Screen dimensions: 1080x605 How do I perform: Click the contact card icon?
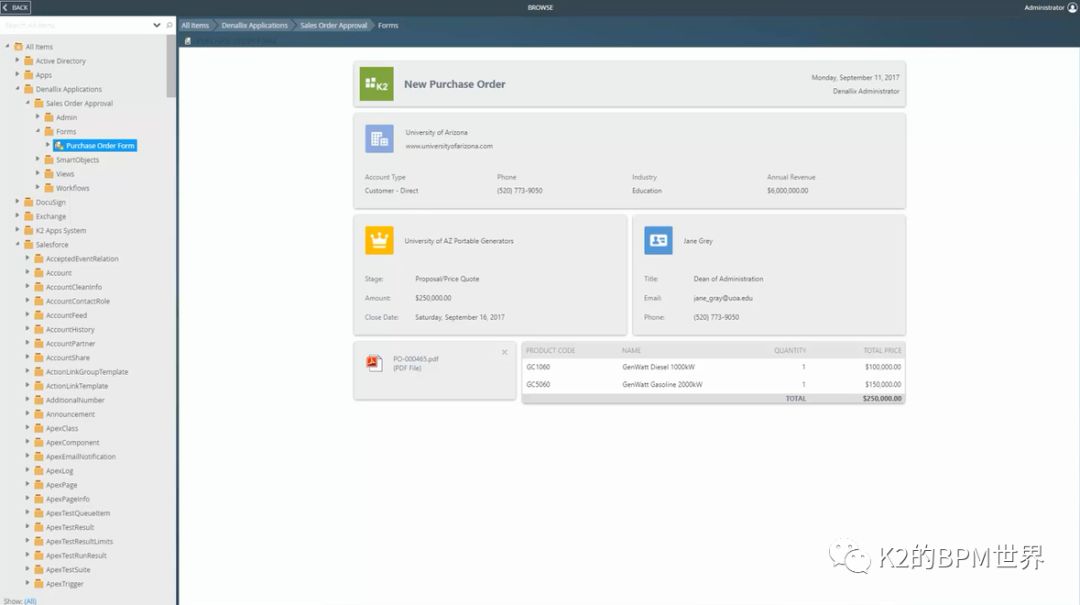pyautogui.click(x=658, y=240)
